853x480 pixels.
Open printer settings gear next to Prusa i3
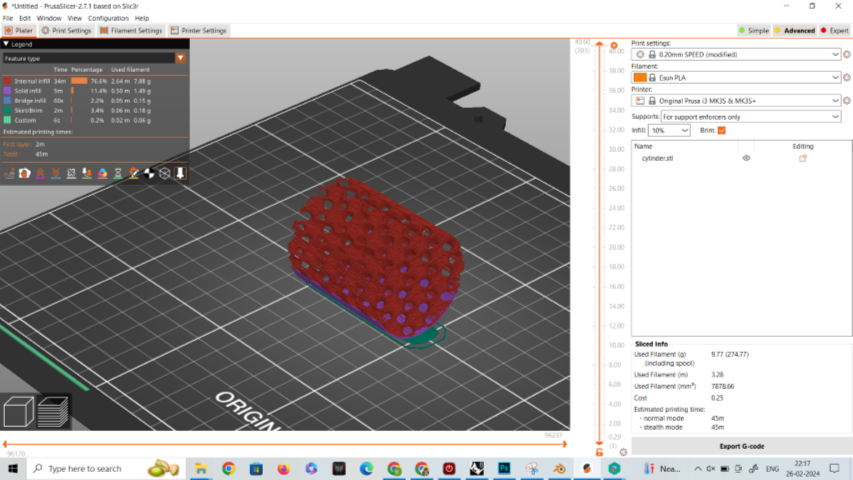pyautogui.click(x=846, y=101)
